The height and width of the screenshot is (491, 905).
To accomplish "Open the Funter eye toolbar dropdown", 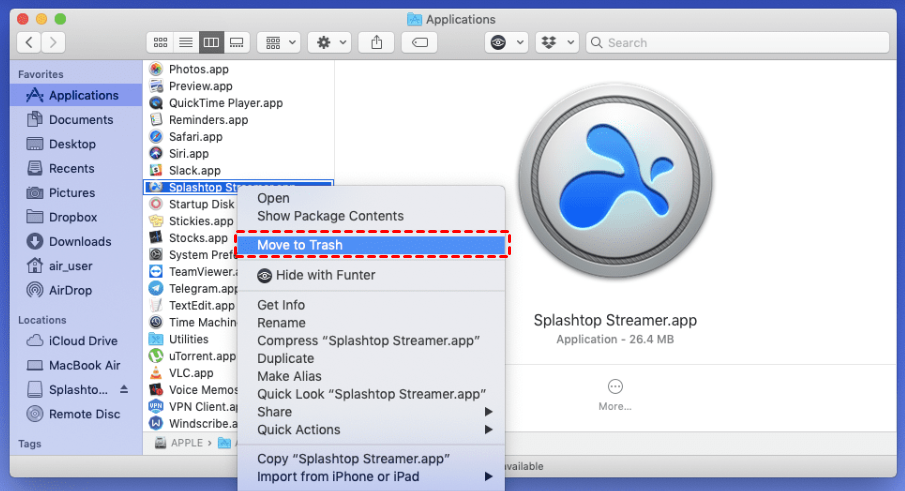I will [506, 43].
